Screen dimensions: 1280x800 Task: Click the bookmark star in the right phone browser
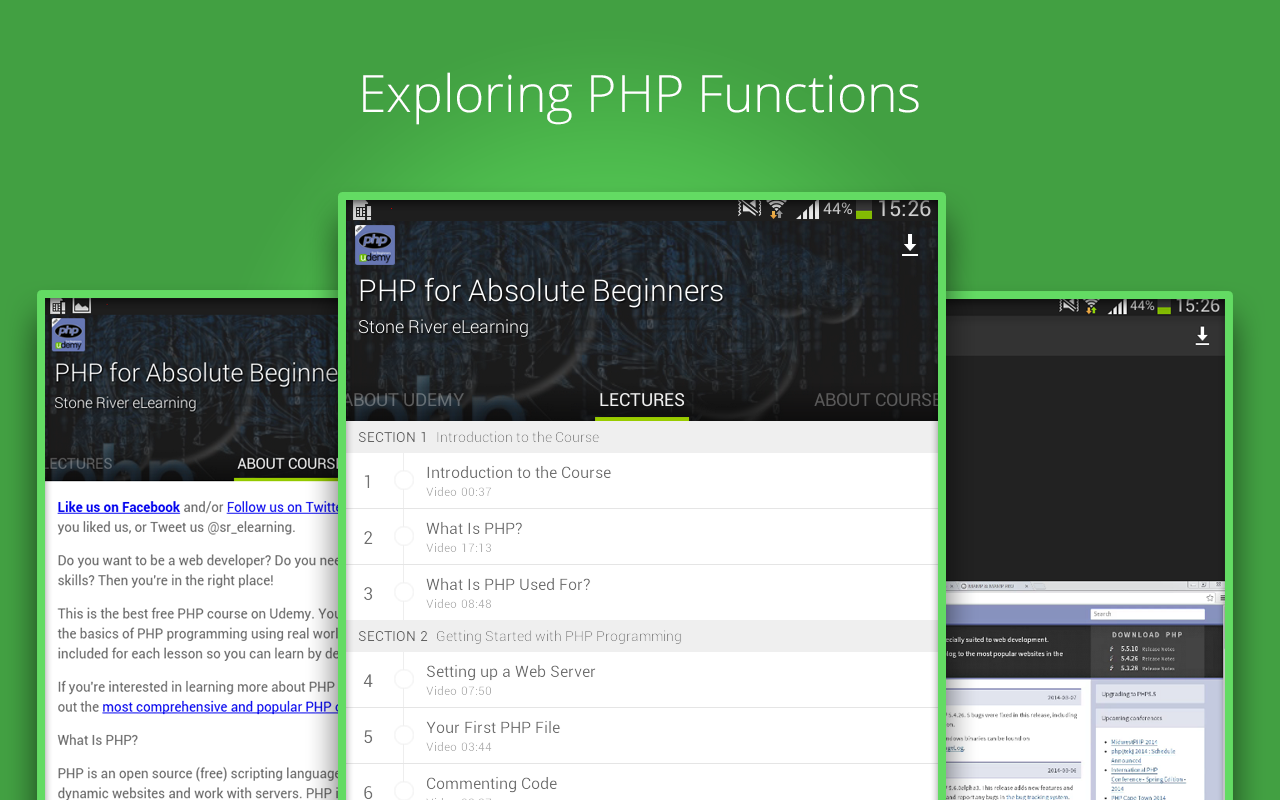1210,598
